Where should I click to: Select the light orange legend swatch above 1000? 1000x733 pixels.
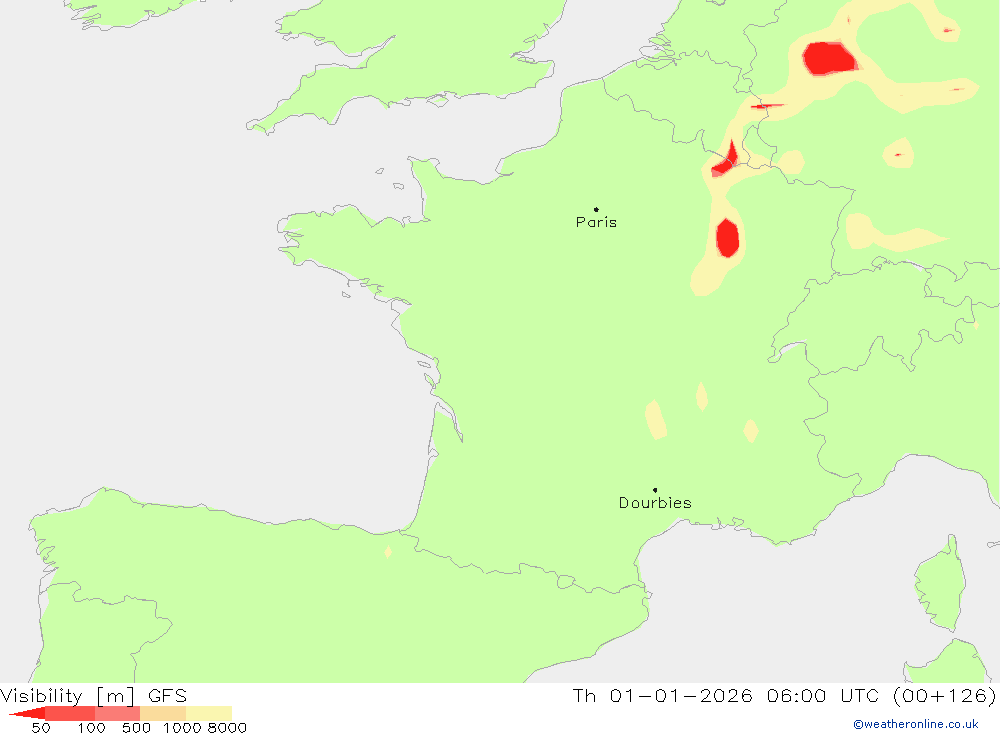click(x=163, y=713)
